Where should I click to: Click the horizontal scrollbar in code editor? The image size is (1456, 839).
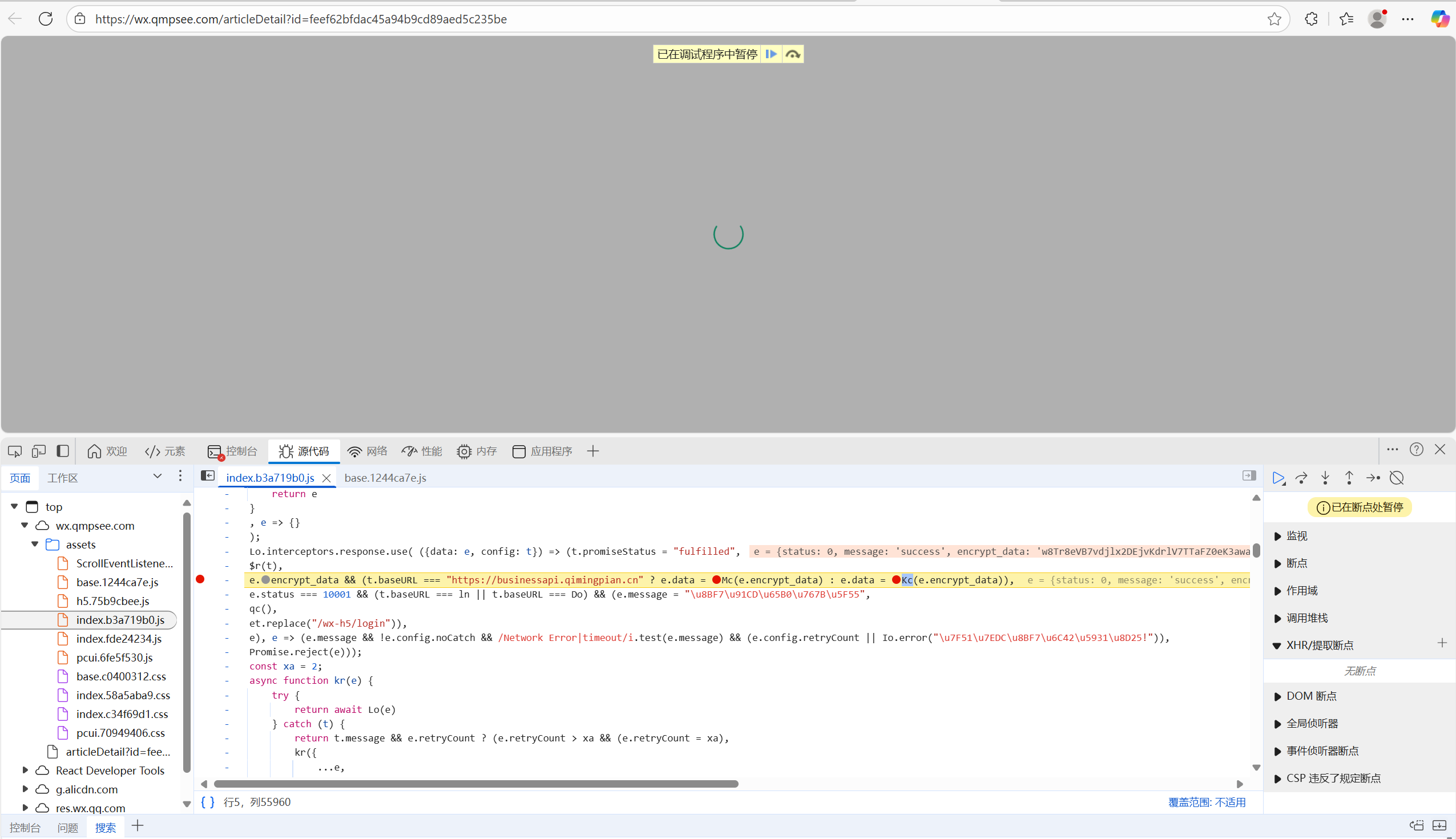click(475, 784)
